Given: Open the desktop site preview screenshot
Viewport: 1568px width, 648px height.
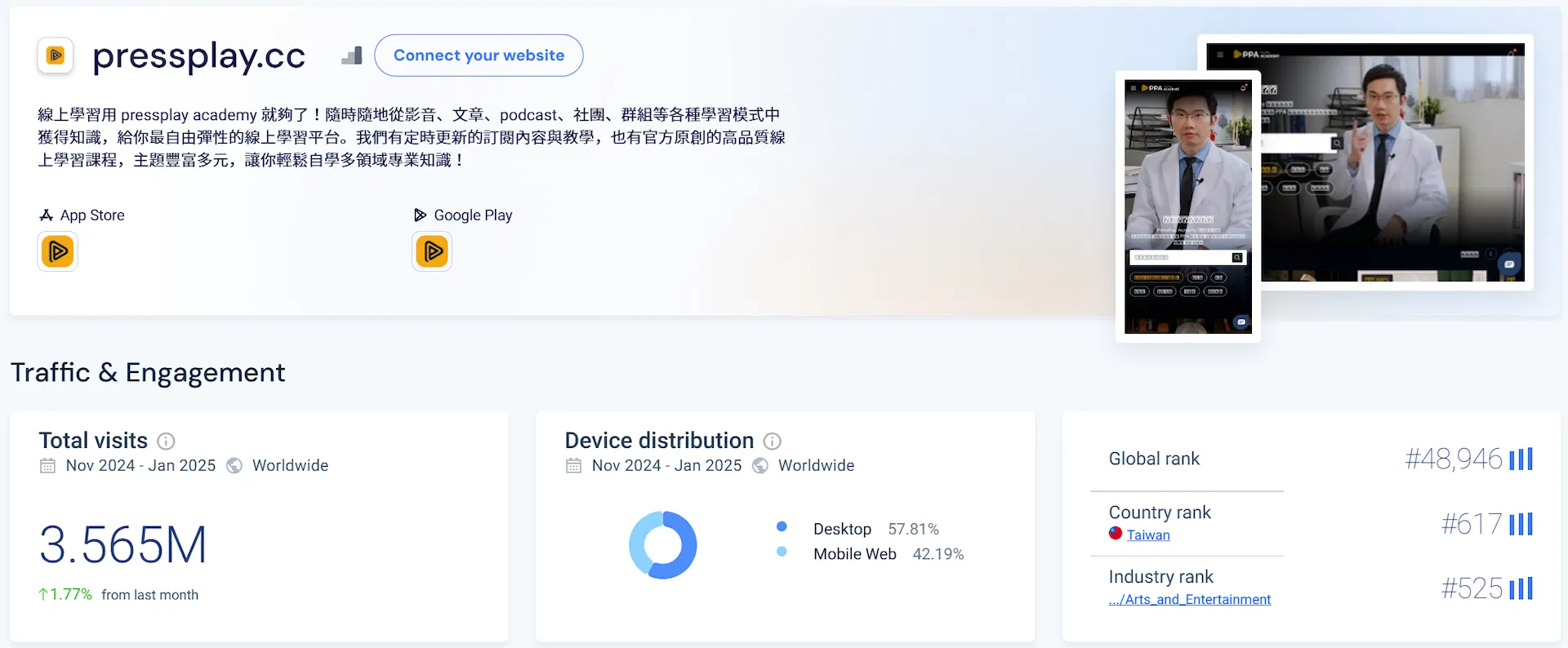Looking at the screenshot, I should click(1392, 162).
